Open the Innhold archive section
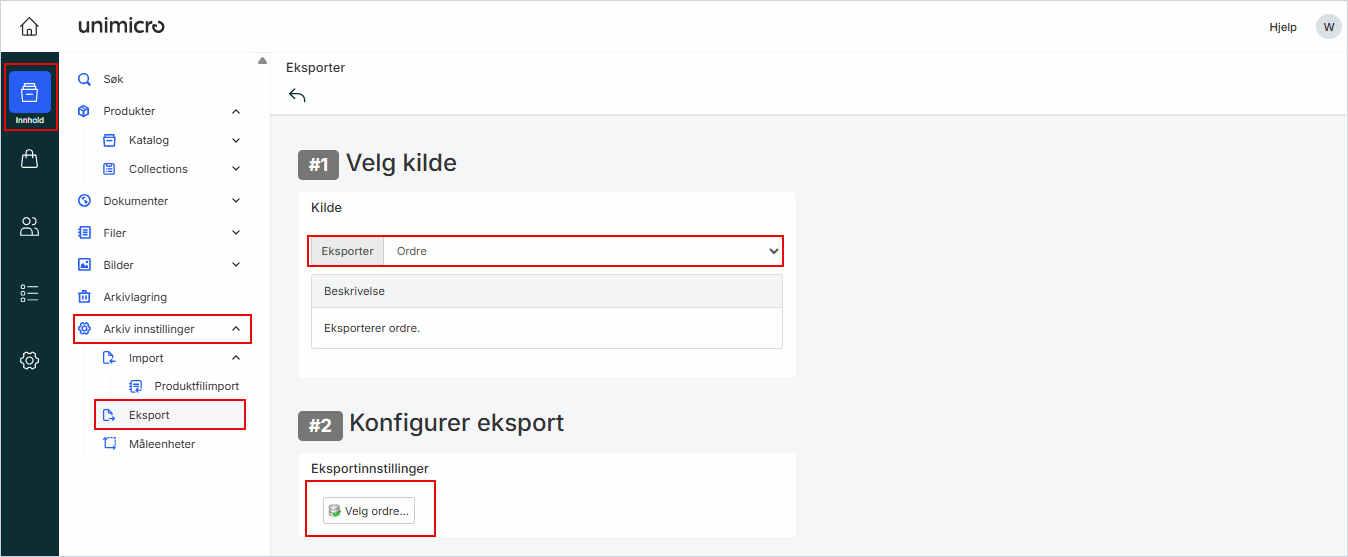The image size is (1348, 557). click(30, 97)
